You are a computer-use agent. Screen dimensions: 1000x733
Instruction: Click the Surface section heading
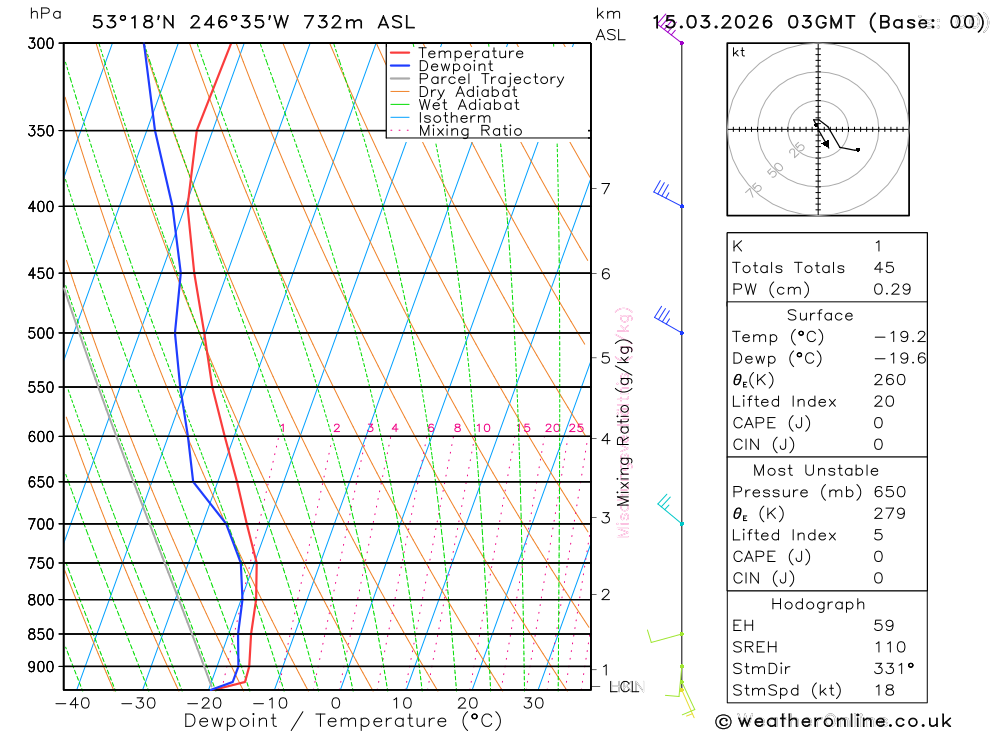820,315
